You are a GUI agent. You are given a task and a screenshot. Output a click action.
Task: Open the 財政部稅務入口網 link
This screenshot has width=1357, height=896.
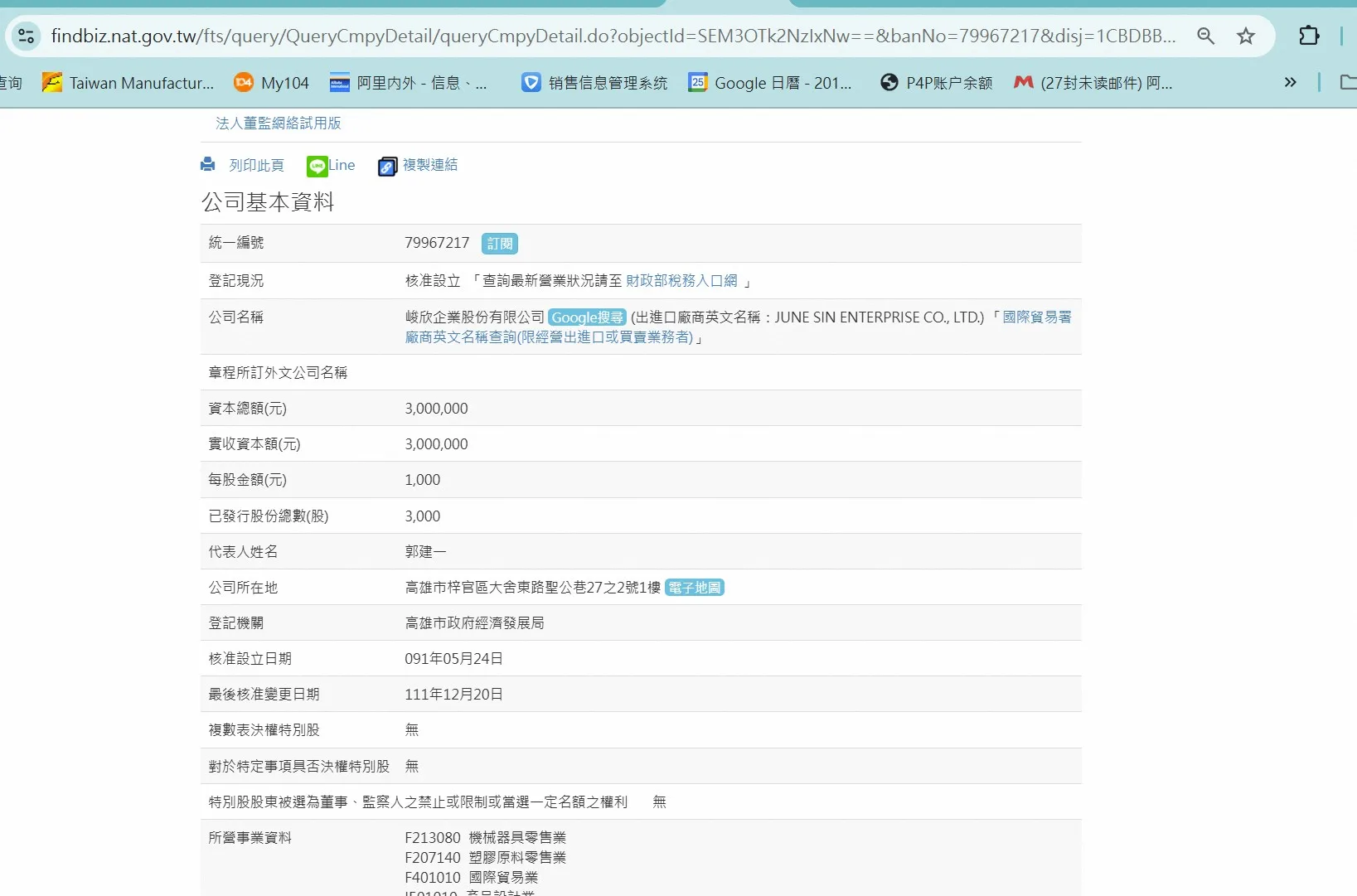click(x=681, y=281)
